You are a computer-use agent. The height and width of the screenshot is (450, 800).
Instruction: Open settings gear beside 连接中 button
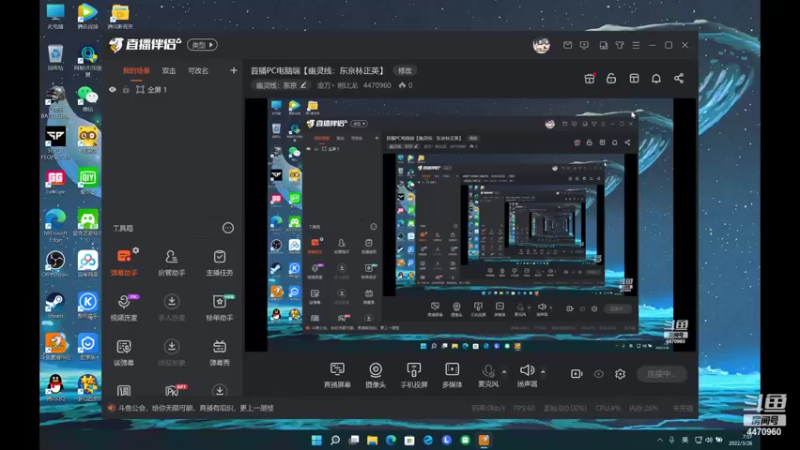(620, 374)
